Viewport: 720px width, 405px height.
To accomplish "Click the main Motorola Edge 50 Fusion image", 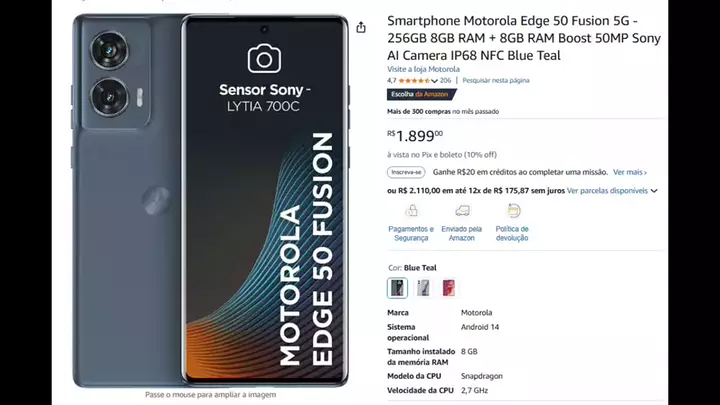I will pos(210,200).
